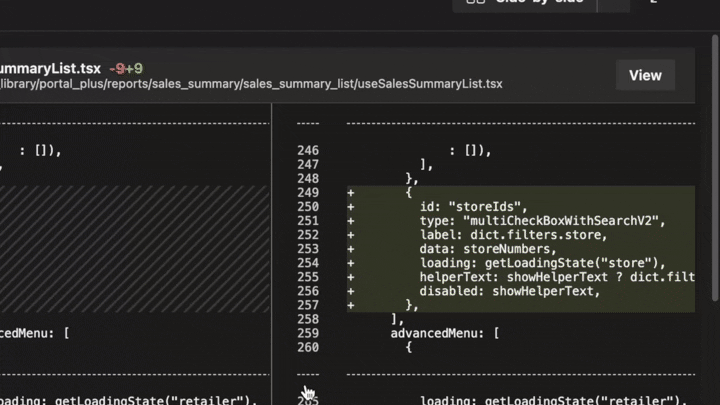Click line number 251 in the gutter
This screenshot has height=405, width=720.
click(308, 221)
